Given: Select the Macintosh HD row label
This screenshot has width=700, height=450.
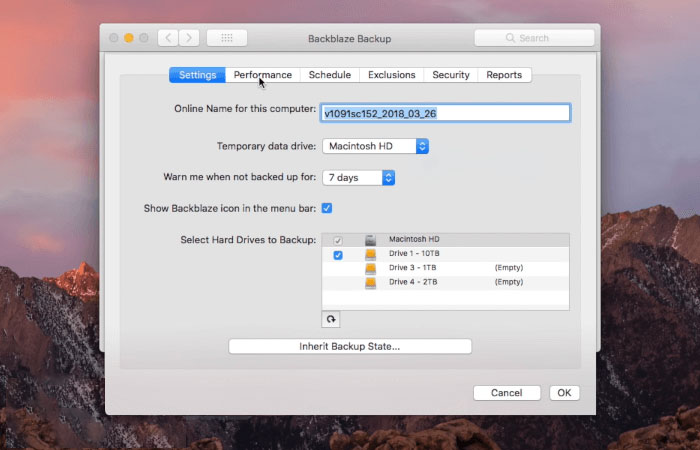Looking at the screenshot, I should tap(414, 239).
